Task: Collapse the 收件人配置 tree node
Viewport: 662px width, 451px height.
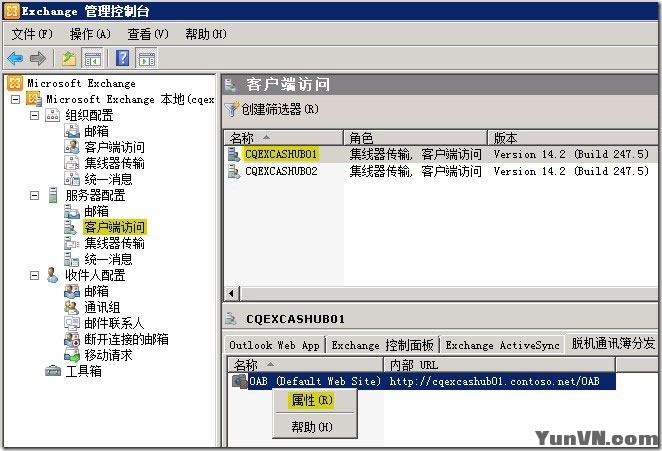Action: pos(35,275)
